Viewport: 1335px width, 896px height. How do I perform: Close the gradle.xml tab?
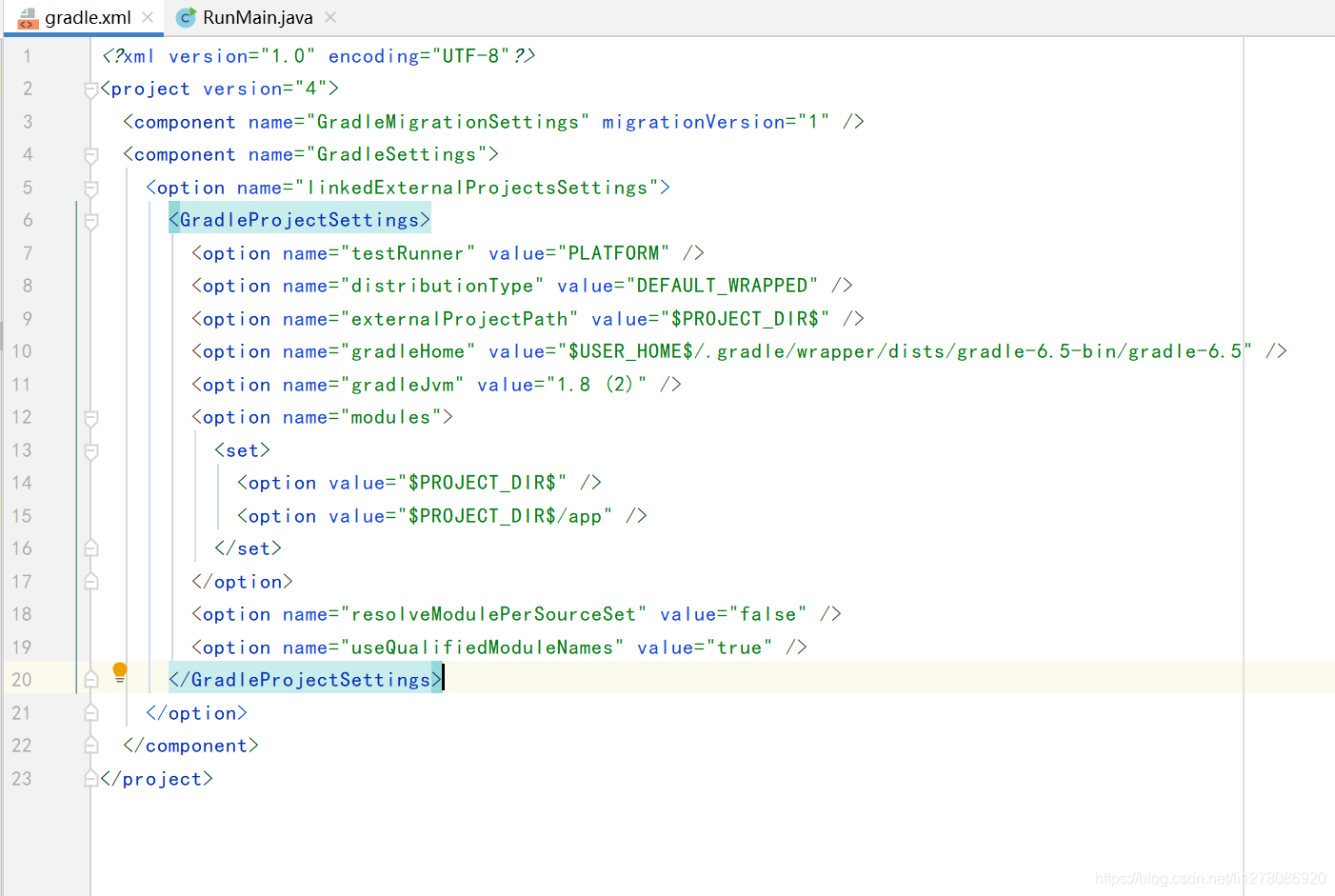click(148, 17)
